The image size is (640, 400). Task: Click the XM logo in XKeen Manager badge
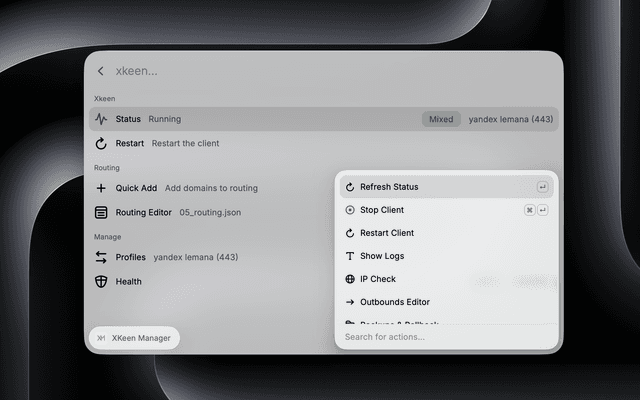pyautogui.click(x=101, y=338)
